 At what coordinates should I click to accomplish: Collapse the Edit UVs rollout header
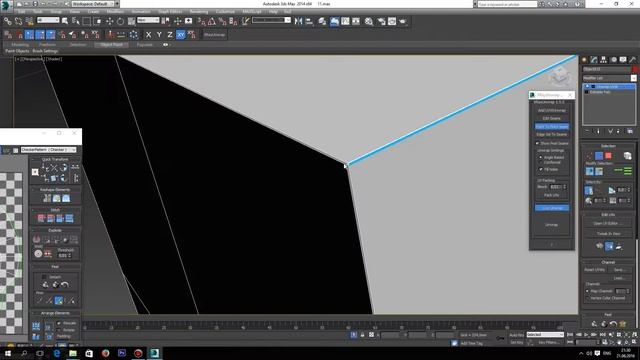pos(608,215)
